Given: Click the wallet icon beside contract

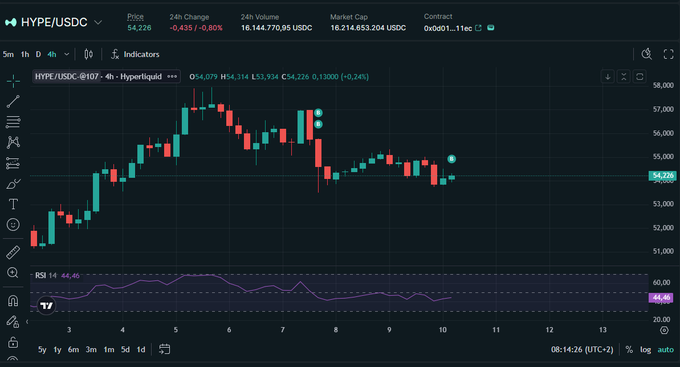Looking at the screenshot, I should [x=491, y=28].
